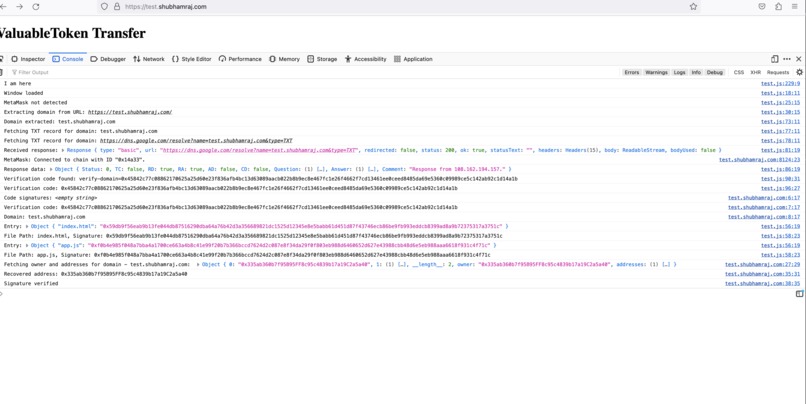Click the site security padlock icon

click(117, 7)
